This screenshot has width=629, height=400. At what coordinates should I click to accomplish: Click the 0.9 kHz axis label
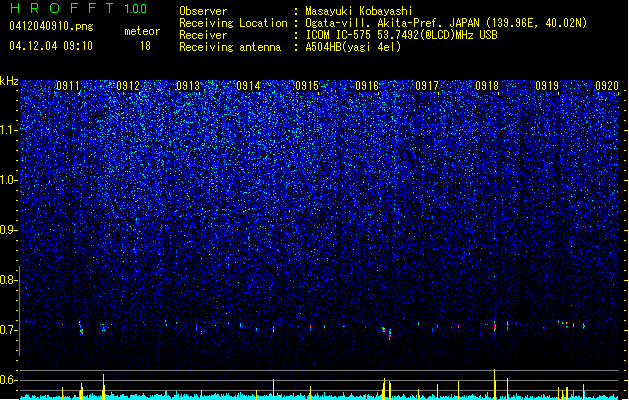9,230
